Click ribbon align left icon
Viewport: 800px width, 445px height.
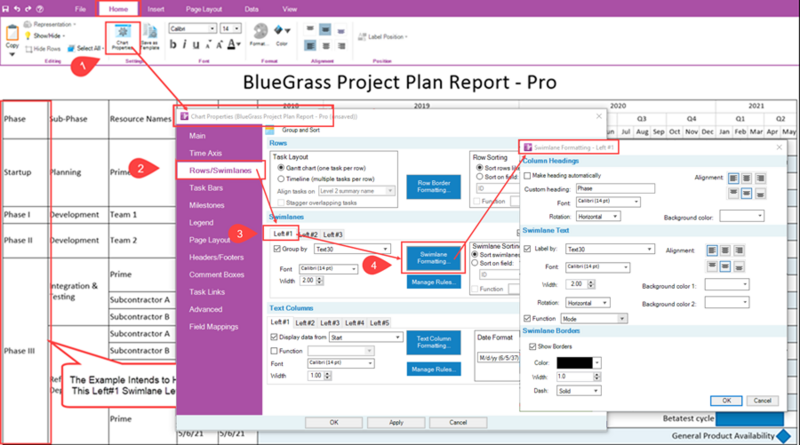pyautogui.click(x=310, y=46)
